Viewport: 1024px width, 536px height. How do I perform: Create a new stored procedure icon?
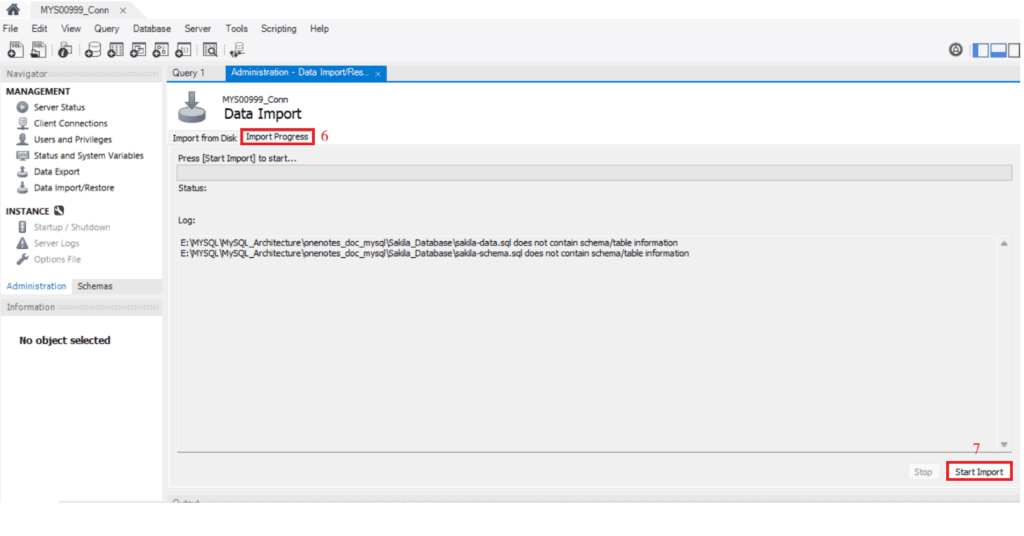[161, 50]
